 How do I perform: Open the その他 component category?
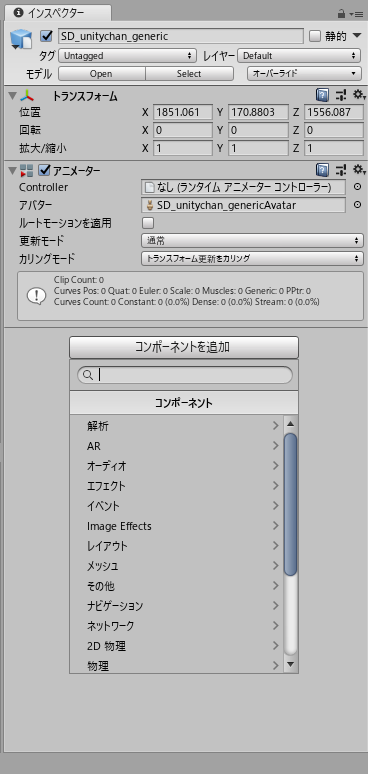point(177,586)
